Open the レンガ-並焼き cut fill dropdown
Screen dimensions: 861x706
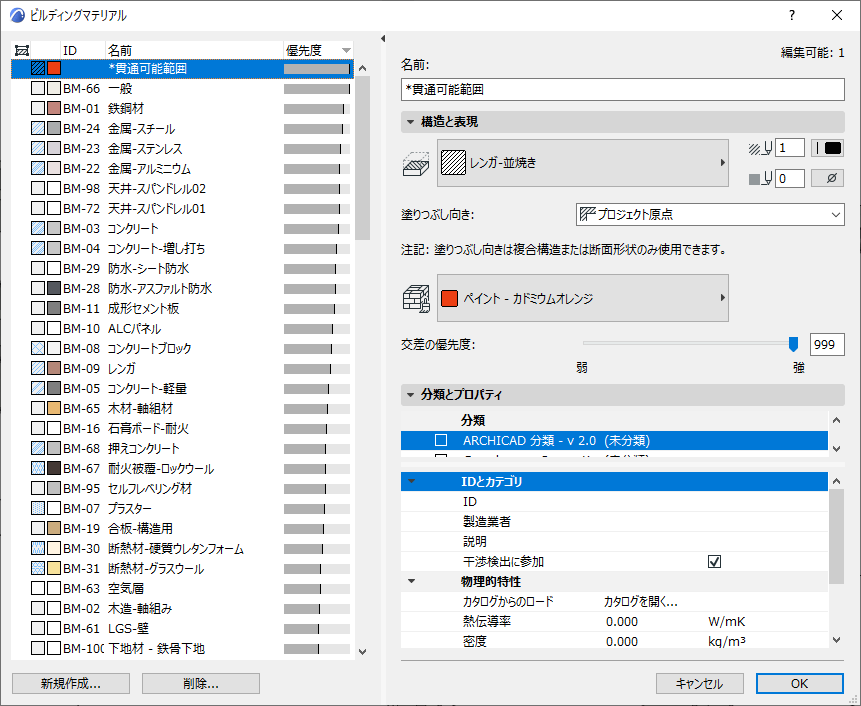click(583, 163)
